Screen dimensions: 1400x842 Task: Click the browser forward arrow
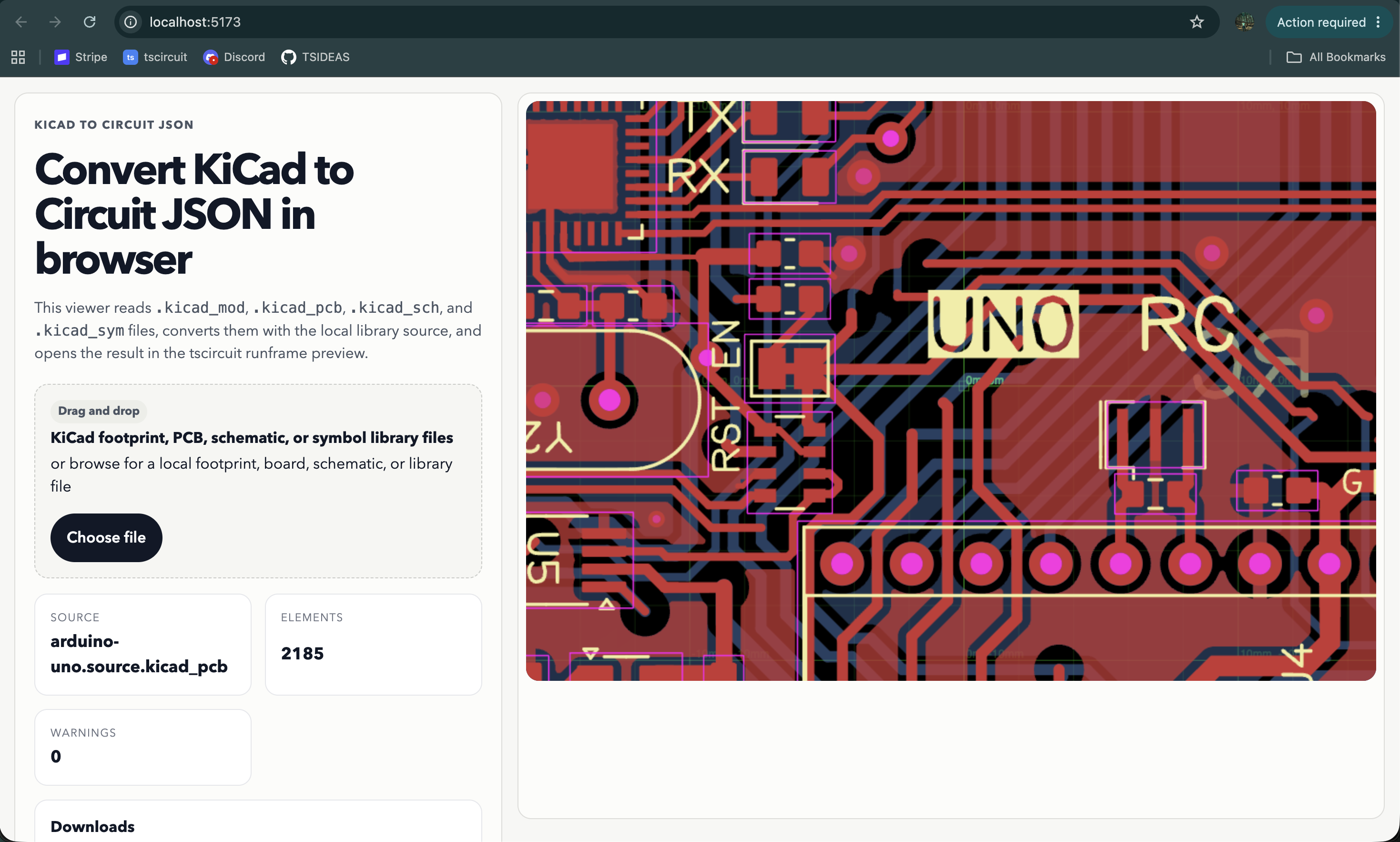(x=55, y=22)
